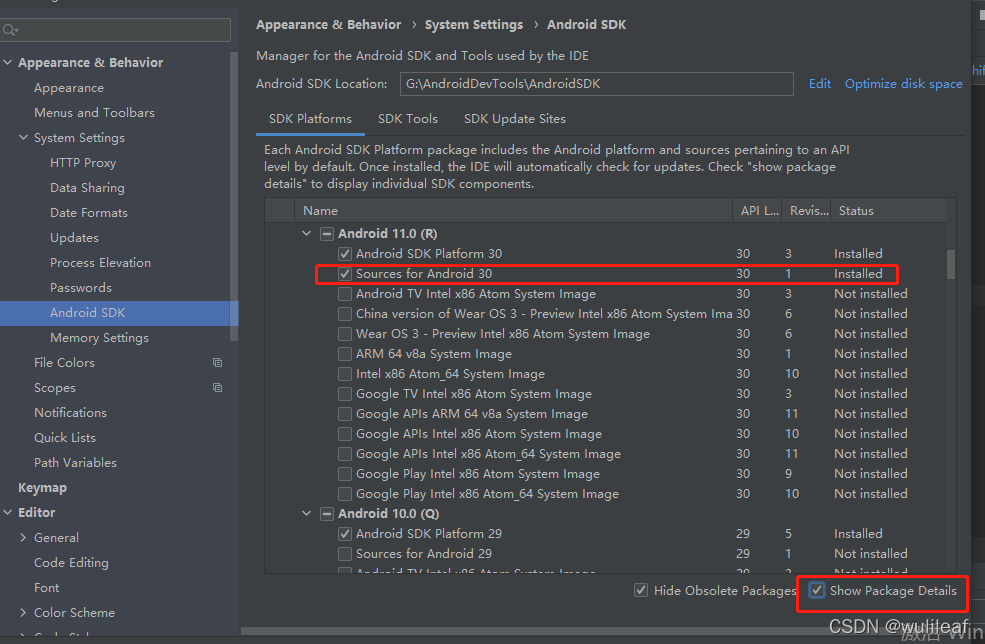
Task: Uncheck Sources for Android 30
Action: [345, 274]
